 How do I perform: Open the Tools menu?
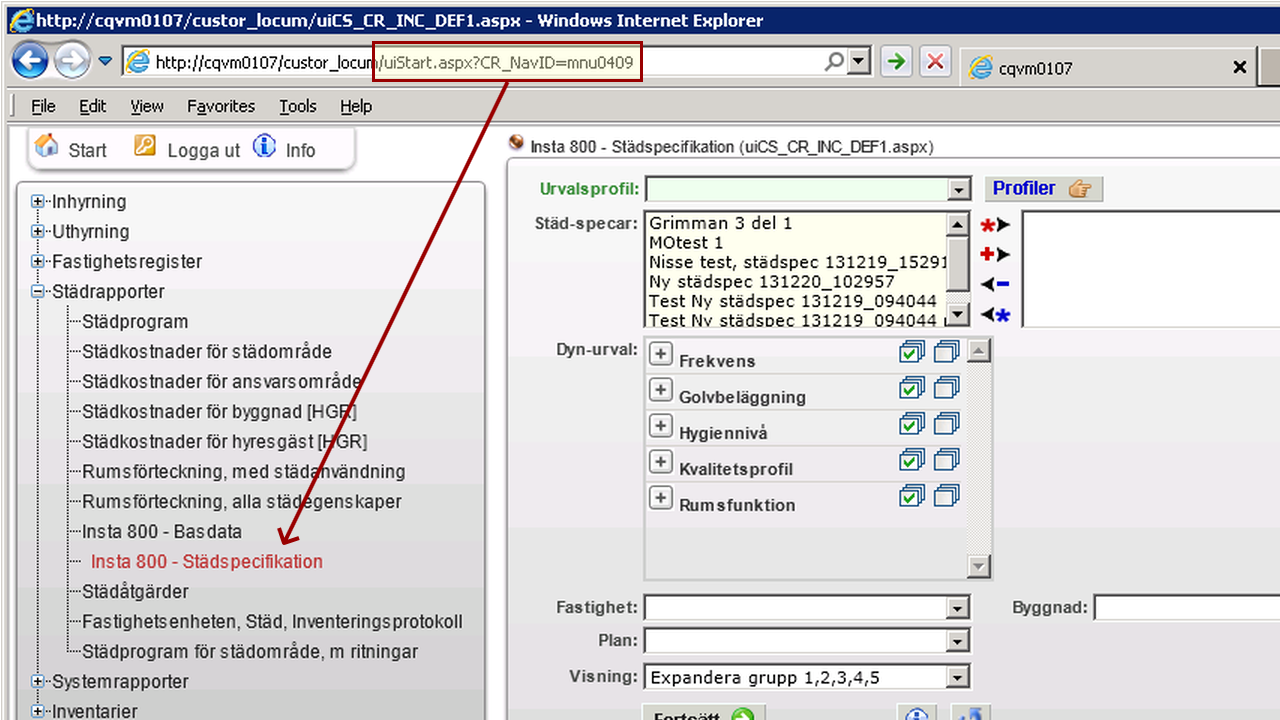[x=298, y=106]
